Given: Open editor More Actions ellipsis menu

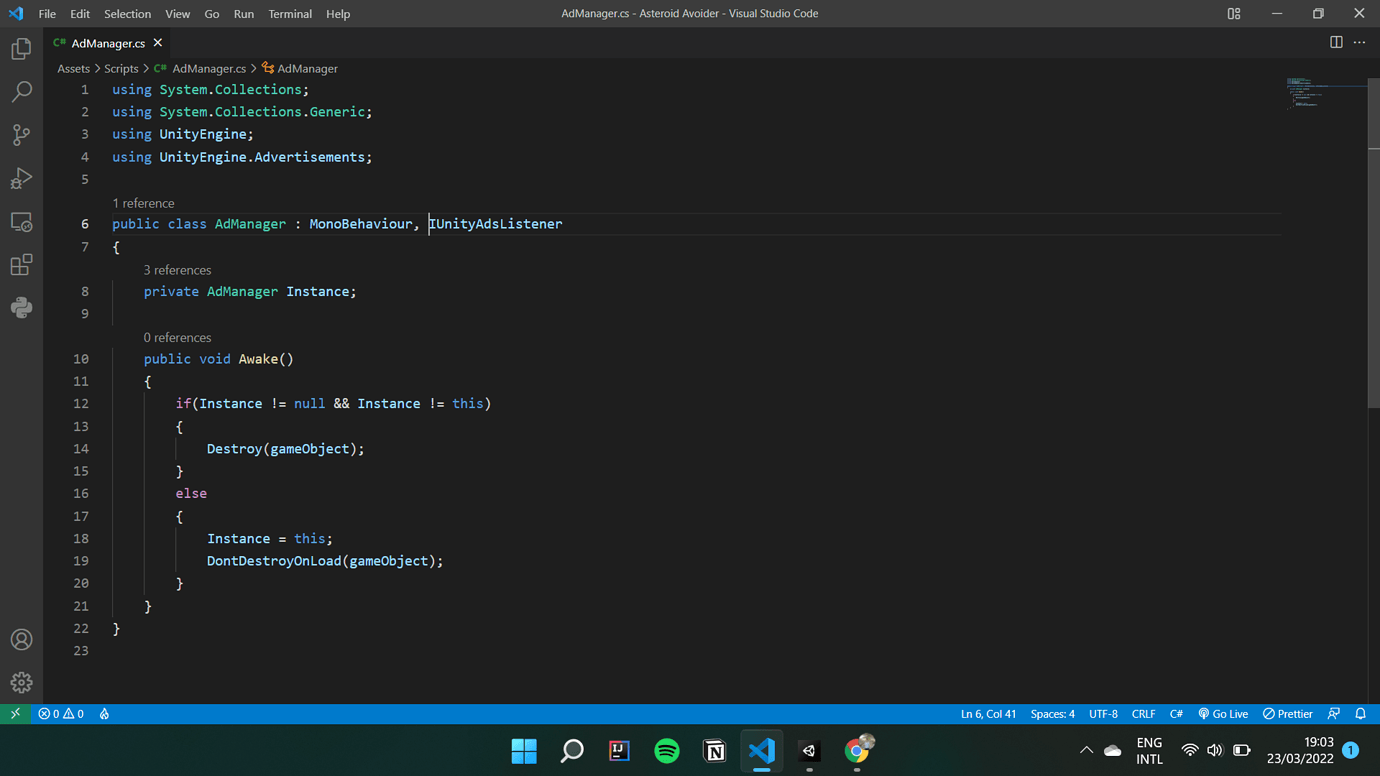Looking at the screenshot, I should pyautogui.click(x=1359, y=42).
